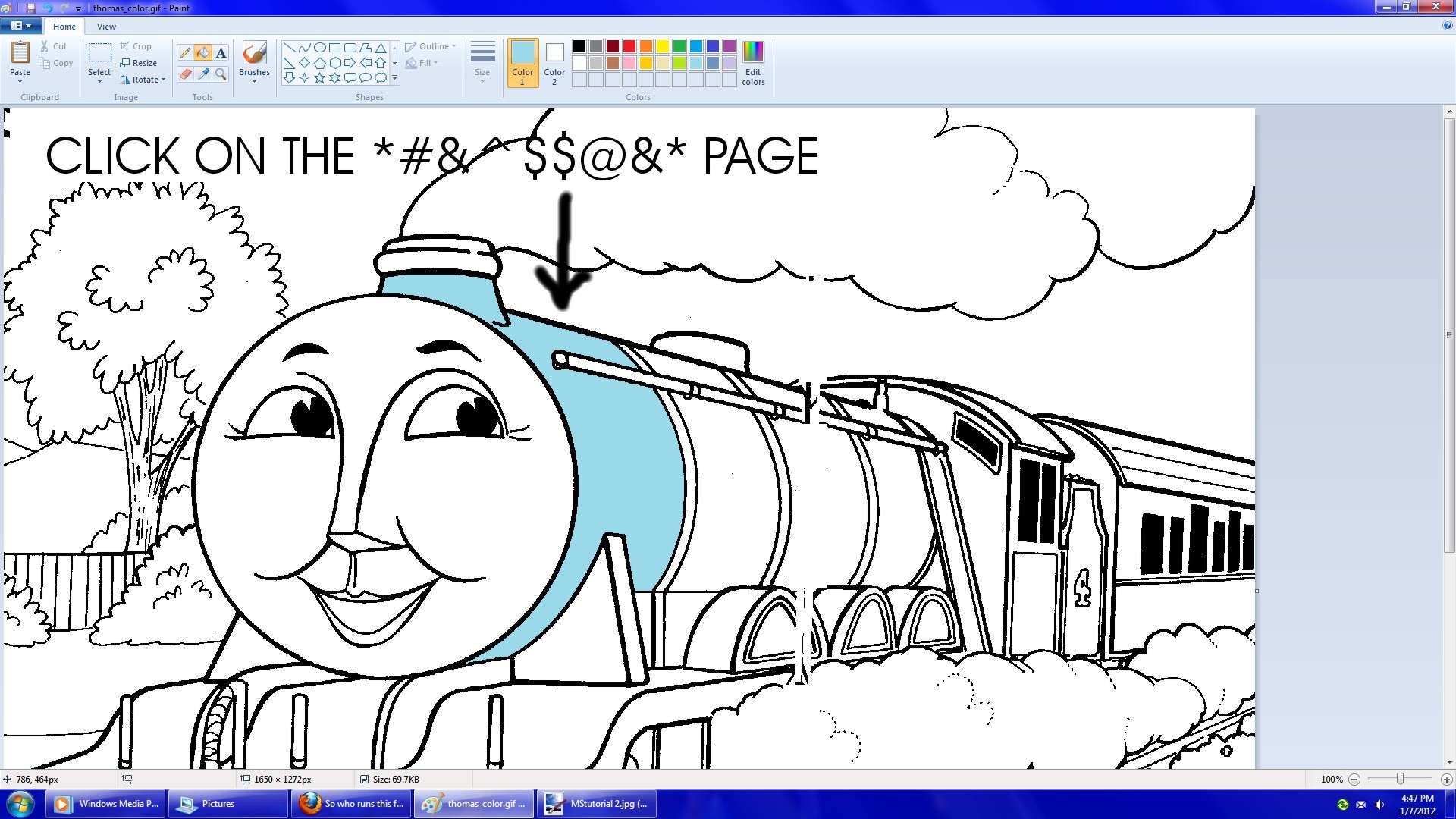Click the Copy button
The image size is (1456, 819).
57,63
